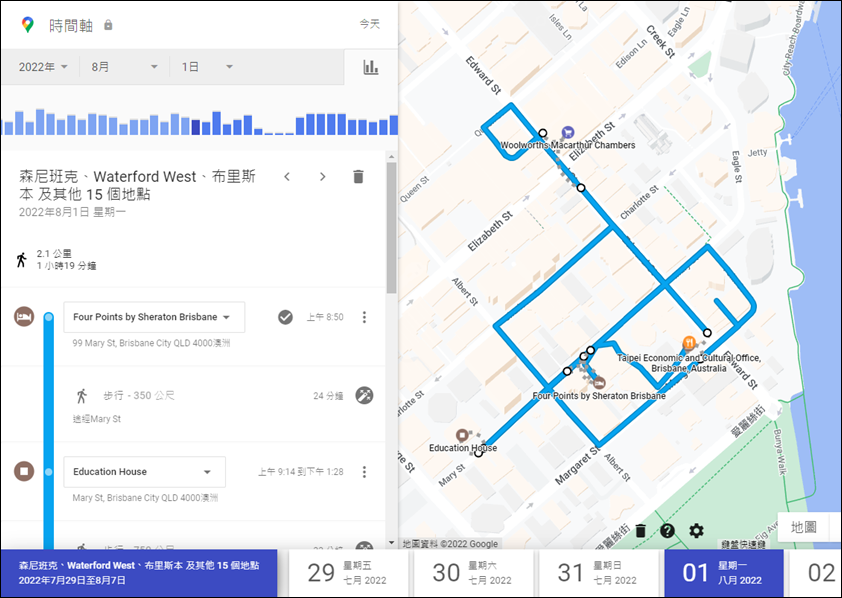Click the hotel bed icon for Four Points
The height and width of the screenshot is (598, 842).
click(x=24, y=317)
